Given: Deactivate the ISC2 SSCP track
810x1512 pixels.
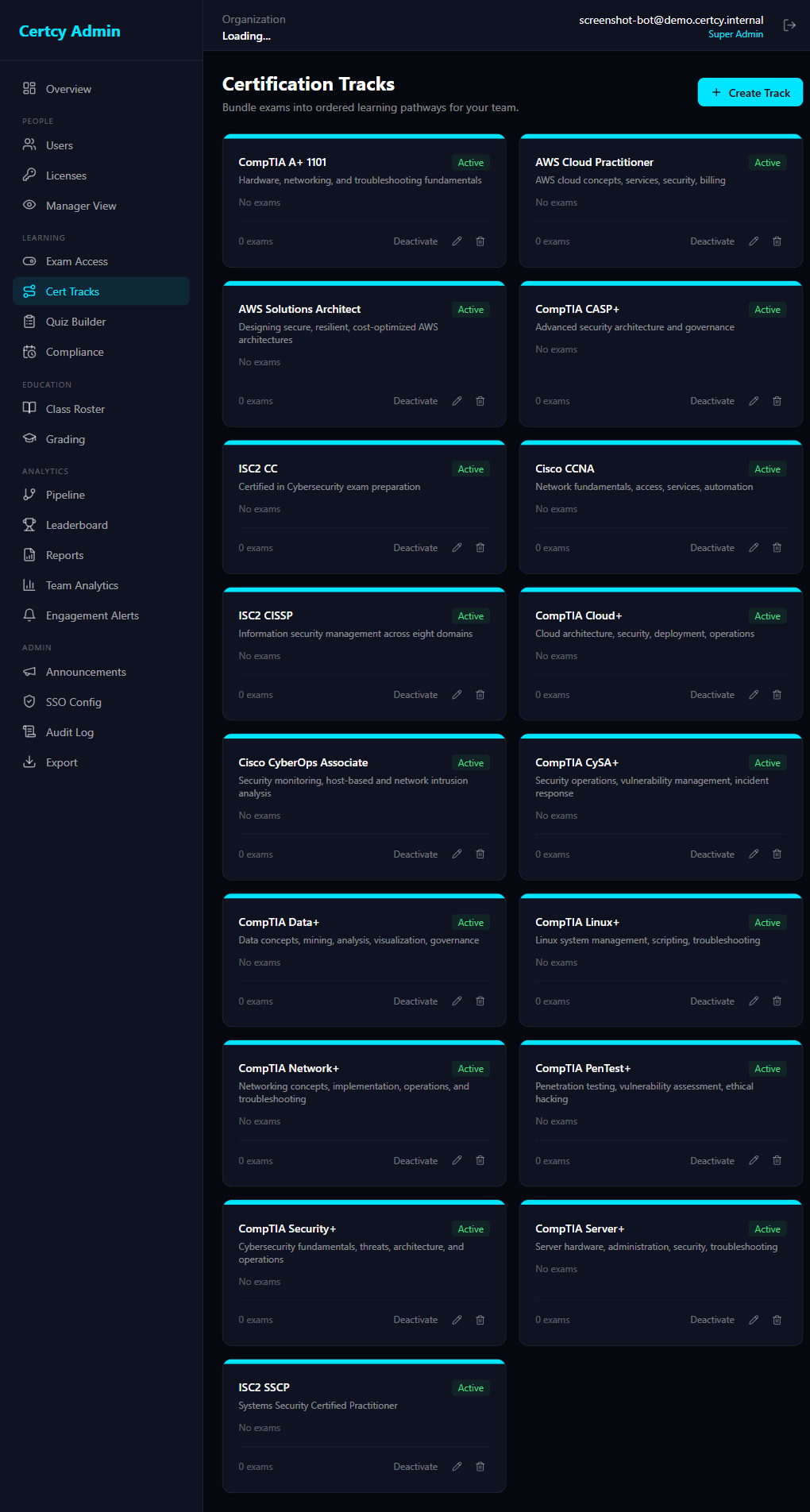Looking at the screenshot, I should click(x=415, y=1467).
